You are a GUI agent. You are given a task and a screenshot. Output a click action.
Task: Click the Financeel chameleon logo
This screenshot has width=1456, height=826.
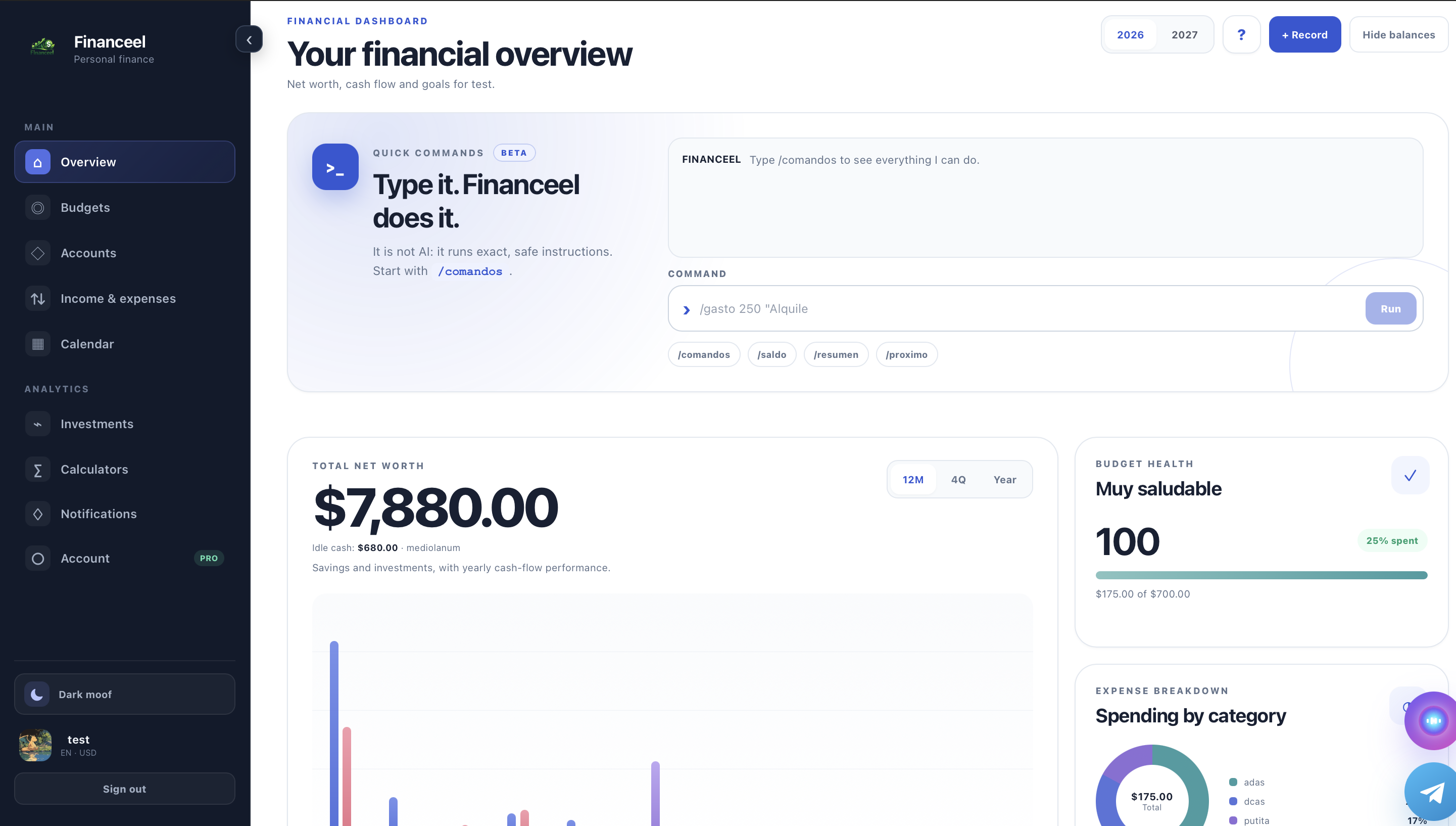tap(42, 46)
